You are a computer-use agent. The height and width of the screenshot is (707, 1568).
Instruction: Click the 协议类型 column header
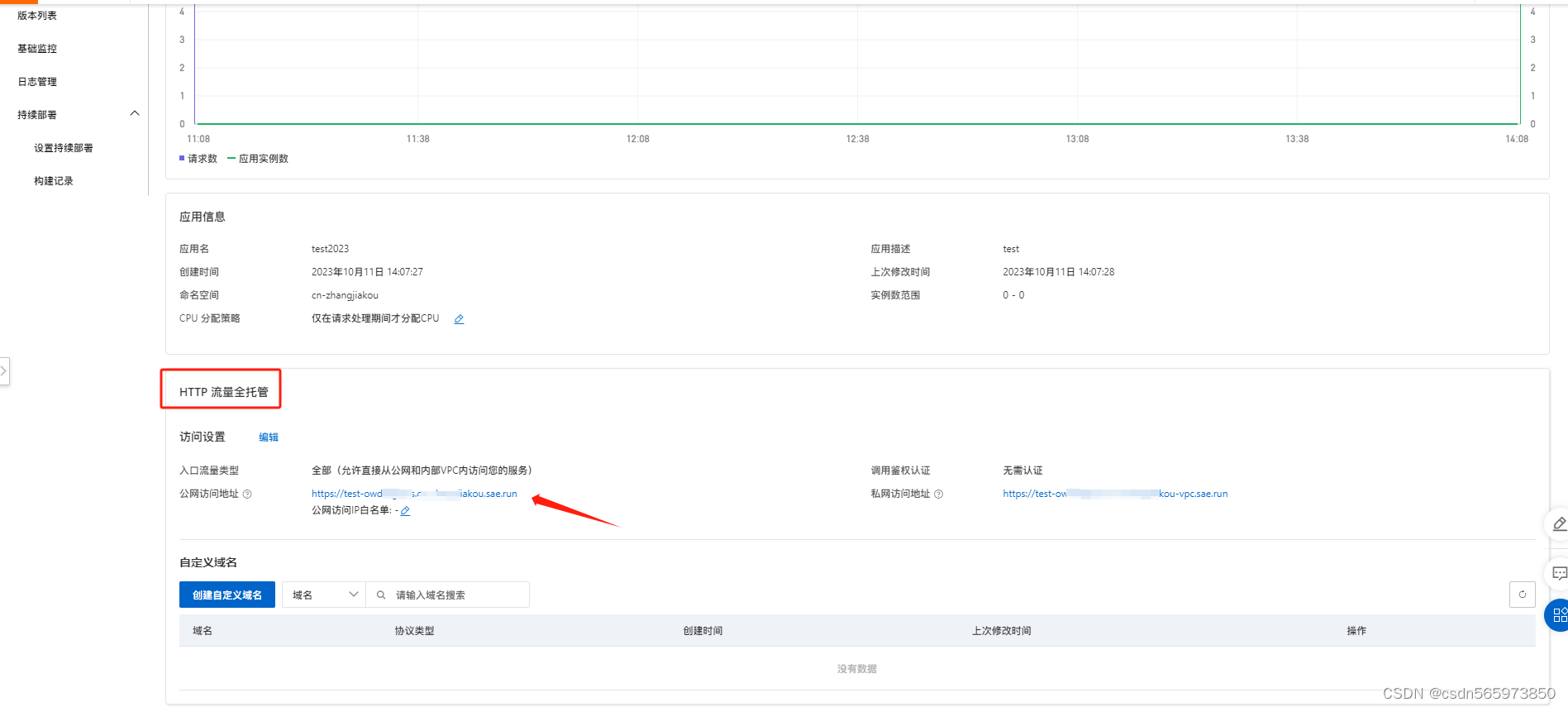tap(414, 631)
